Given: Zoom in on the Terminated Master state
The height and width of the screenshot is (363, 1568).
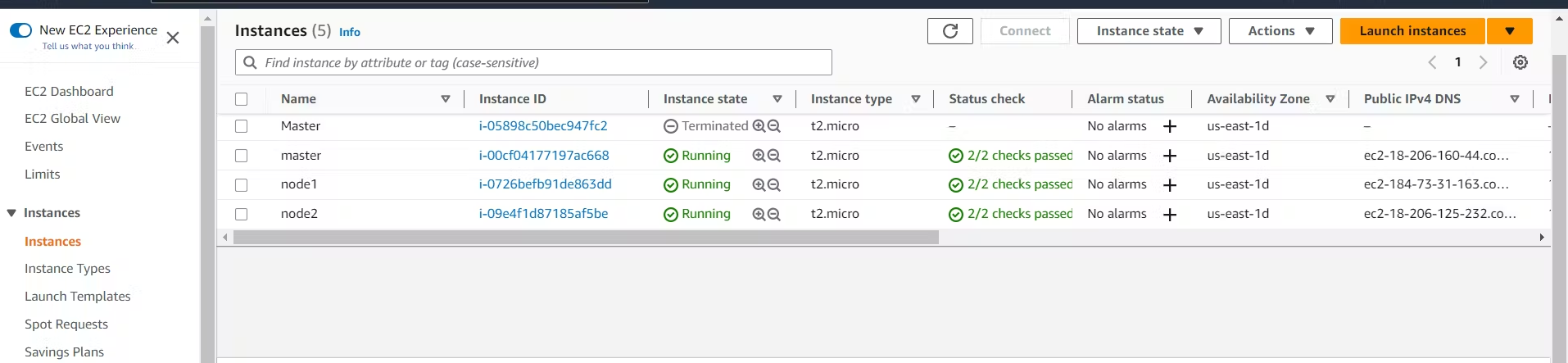Looking at the screenshot, I should pos(759,126).
